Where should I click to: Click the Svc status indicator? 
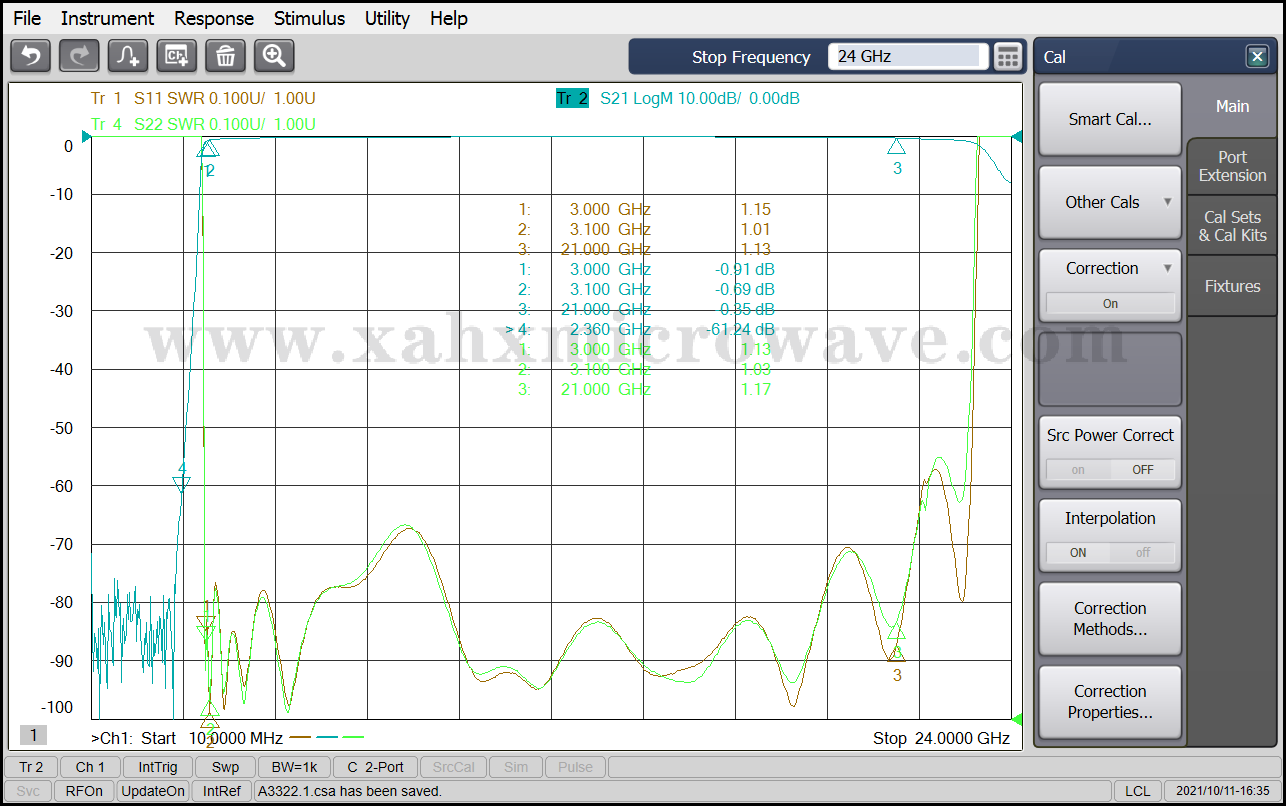pos(28,791)
